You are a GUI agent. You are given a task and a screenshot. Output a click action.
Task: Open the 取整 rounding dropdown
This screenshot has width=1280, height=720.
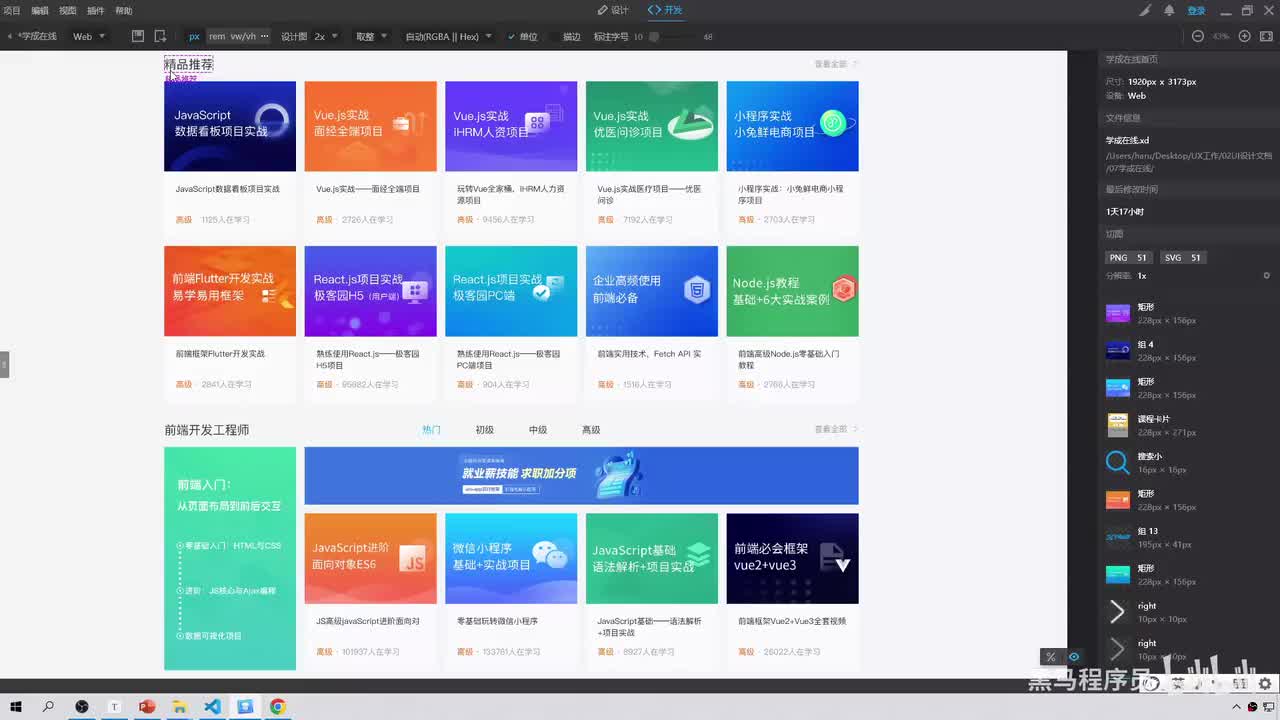coord(371,37)
